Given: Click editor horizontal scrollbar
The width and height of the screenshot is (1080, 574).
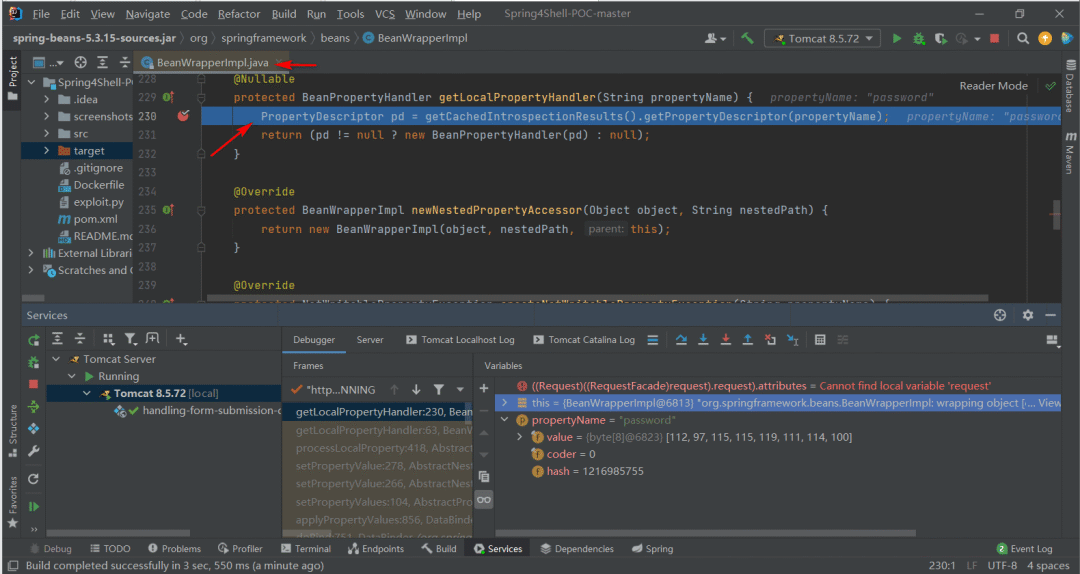Looking at the screenshot, I should pyautogui.click(x=597, y=298).
